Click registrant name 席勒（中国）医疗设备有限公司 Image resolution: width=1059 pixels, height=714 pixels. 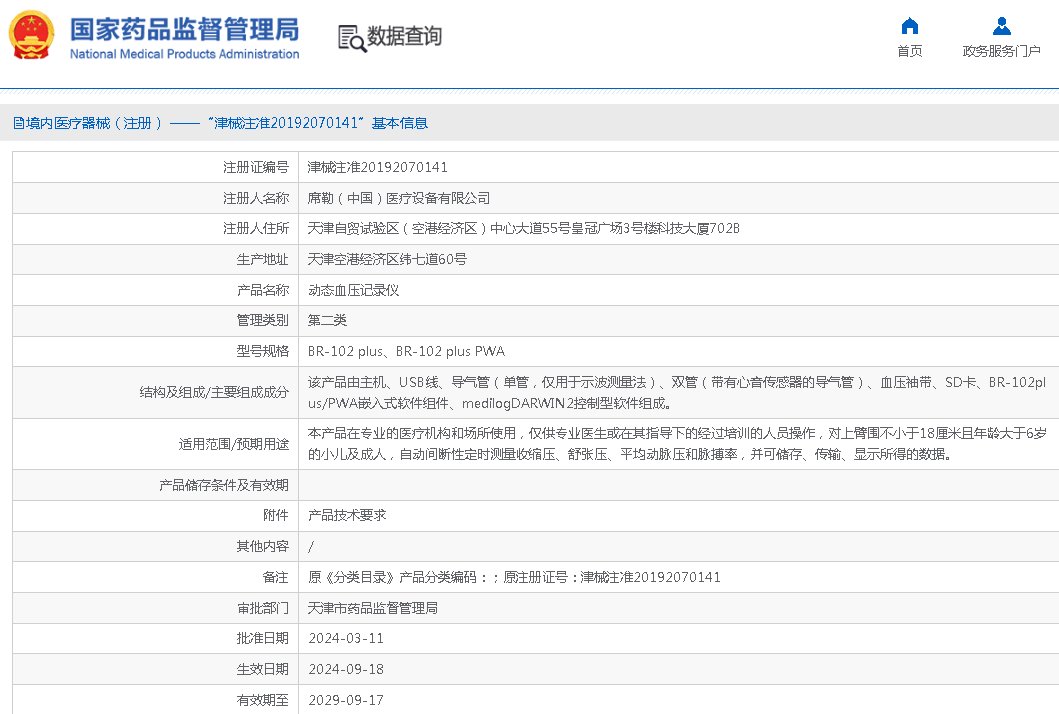click(398, 198)
